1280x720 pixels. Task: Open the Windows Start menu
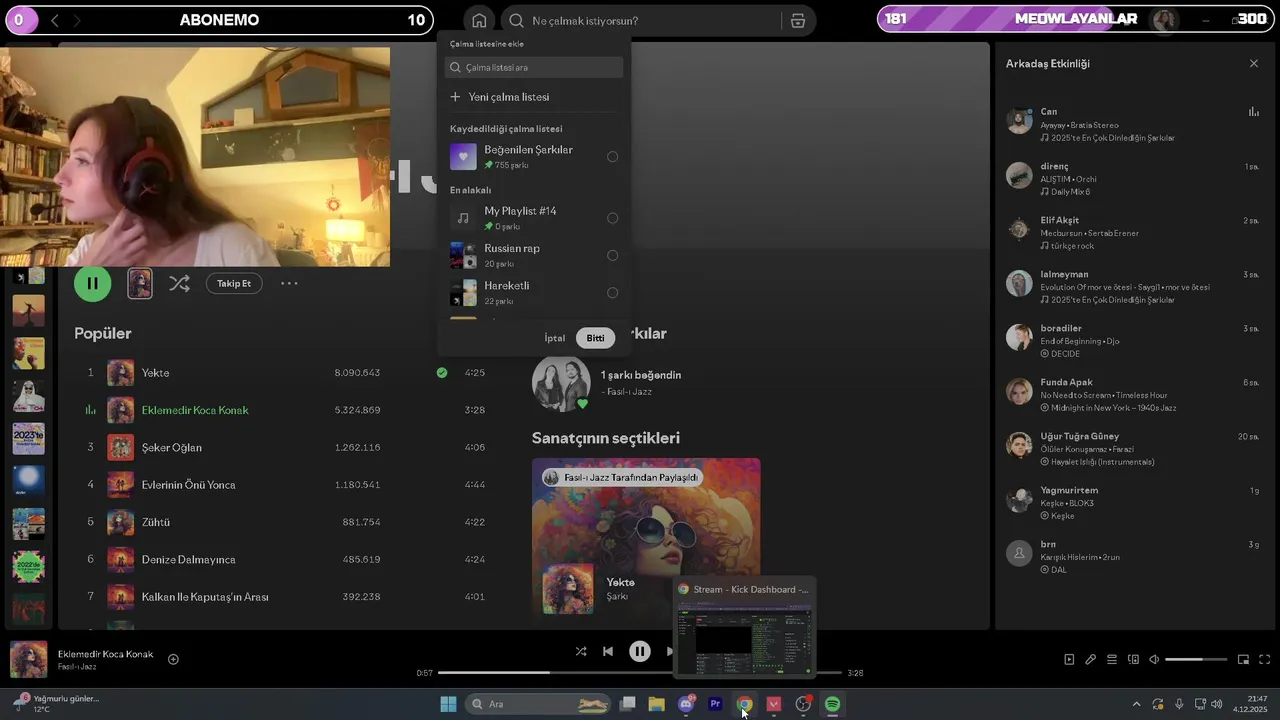[x=448, y=704]
